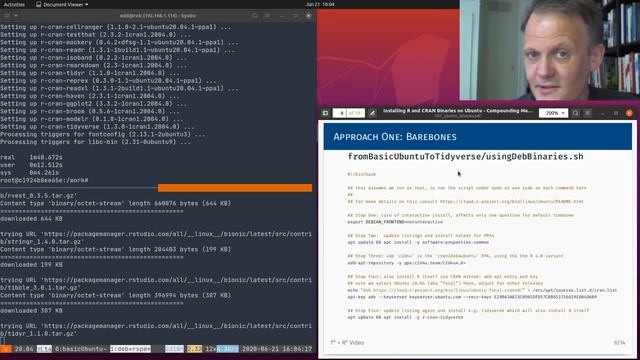Open the cloud.r-project.org README URL in slide
This screenshot has width=640, height=360.
(511, 202)
